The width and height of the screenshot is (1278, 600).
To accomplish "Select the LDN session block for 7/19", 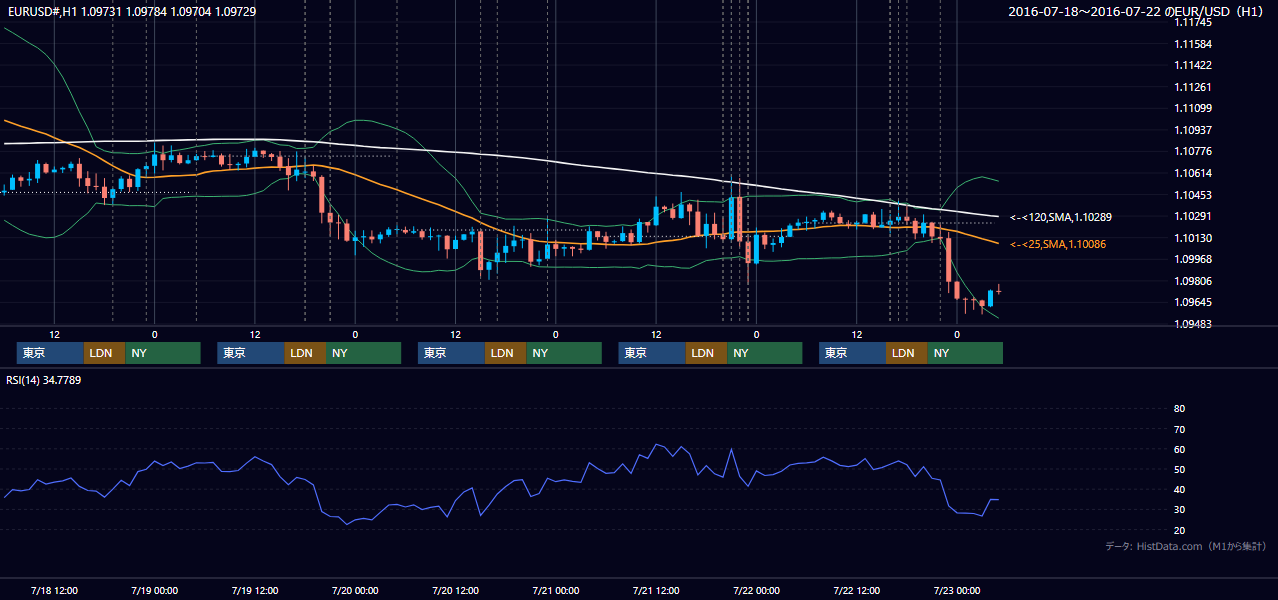I will coord(305,353).
